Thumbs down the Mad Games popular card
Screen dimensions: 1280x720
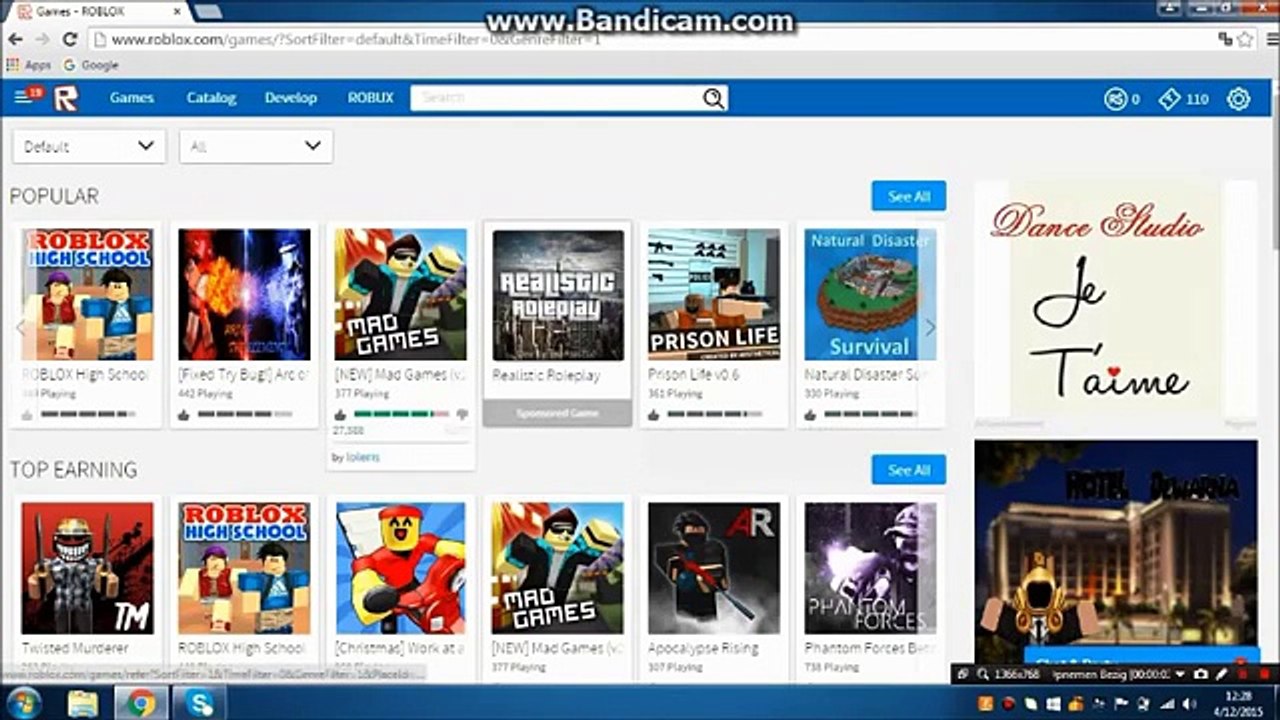(462, 414)
